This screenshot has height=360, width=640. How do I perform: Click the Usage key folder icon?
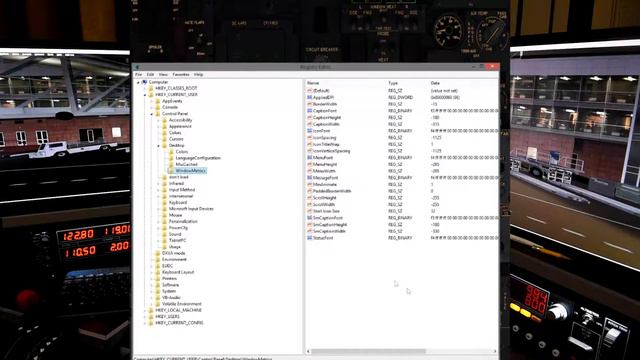click(164, 247)
